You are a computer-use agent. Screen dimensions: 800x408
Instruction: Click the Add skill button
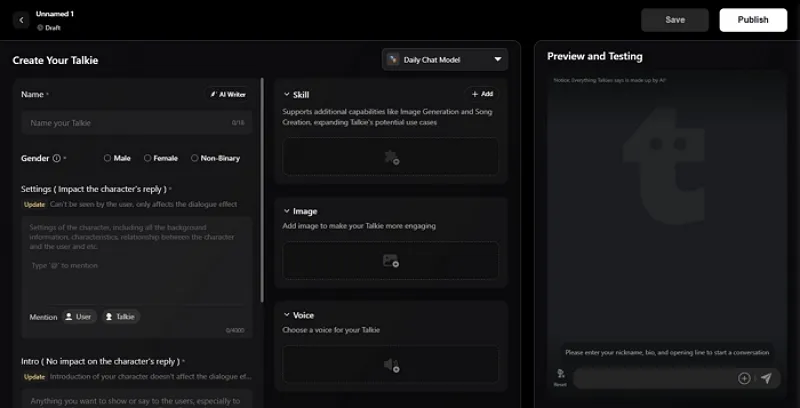[482, 94]
